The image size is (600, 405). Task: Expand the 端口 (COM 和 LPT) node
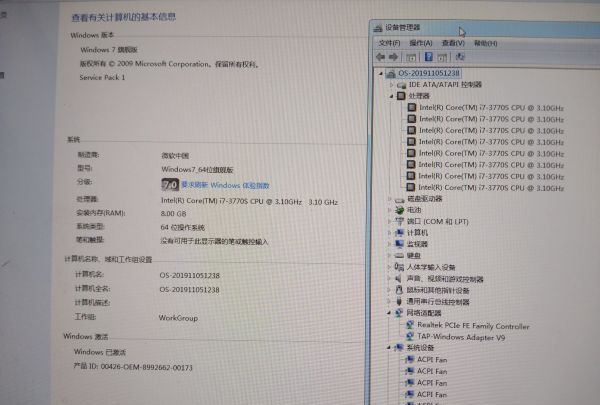[x=390, y=221]
